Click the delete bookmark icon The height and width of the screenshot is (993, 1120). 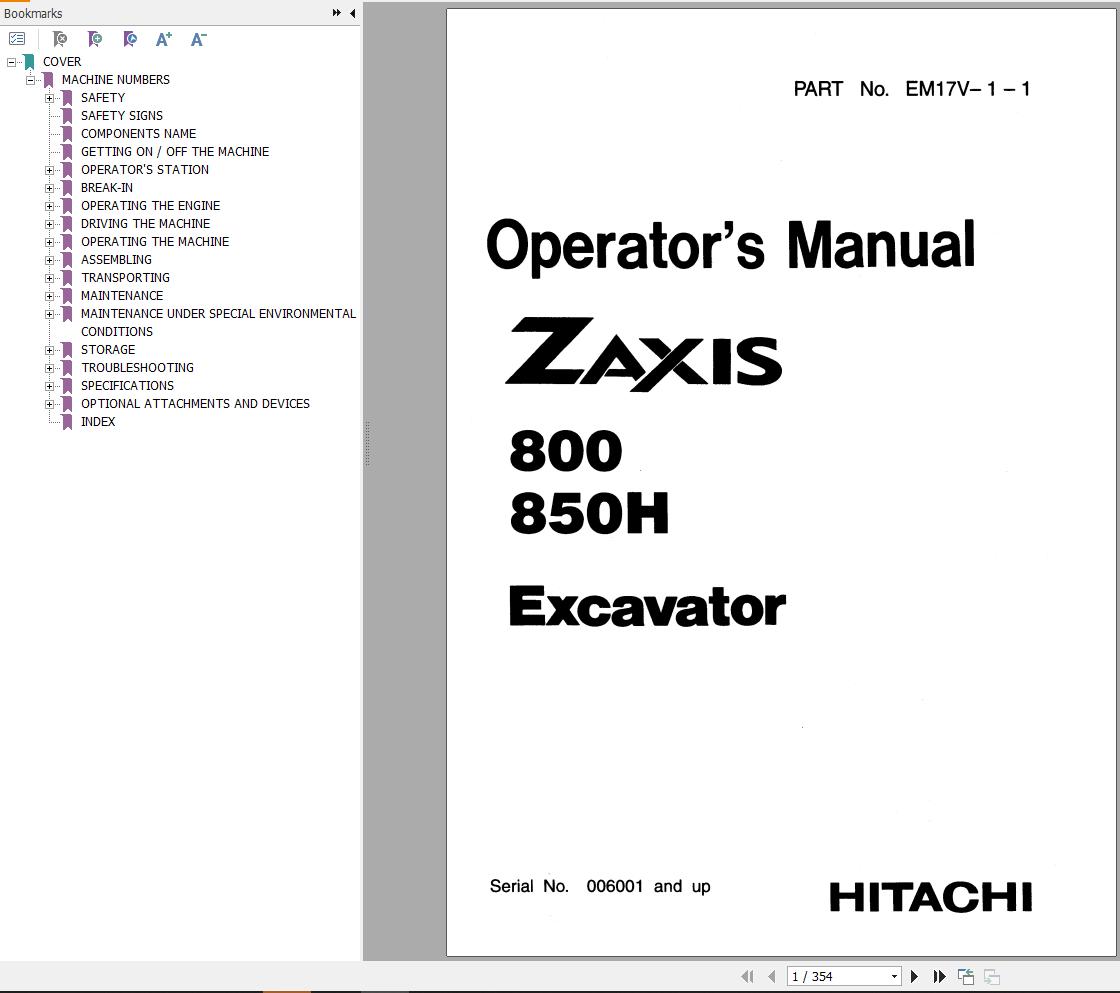click(x=60, y=39)
